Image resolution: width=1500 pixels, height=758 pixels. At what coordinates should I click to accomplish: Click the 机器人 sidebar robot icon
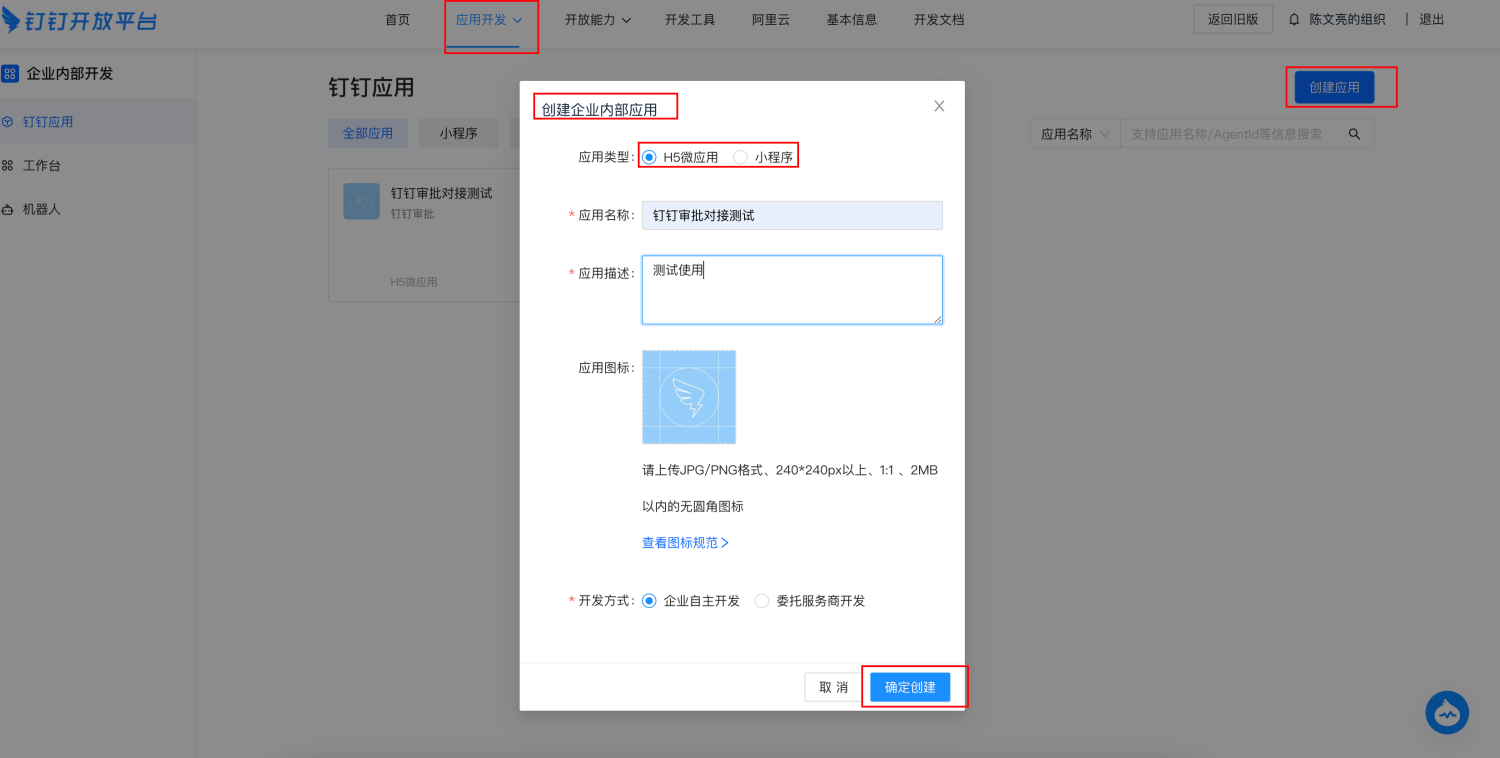(8, 210)
